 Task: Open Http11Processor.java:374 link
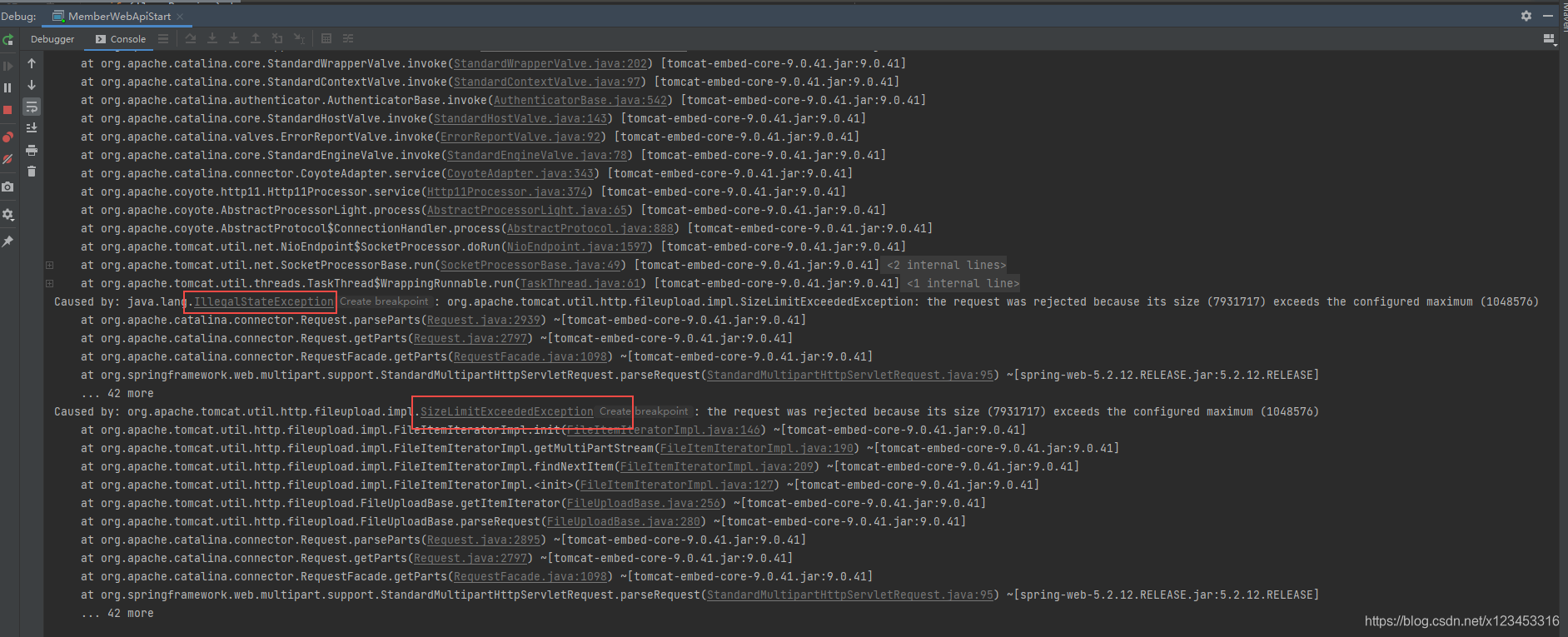click(x=507, y=192)
